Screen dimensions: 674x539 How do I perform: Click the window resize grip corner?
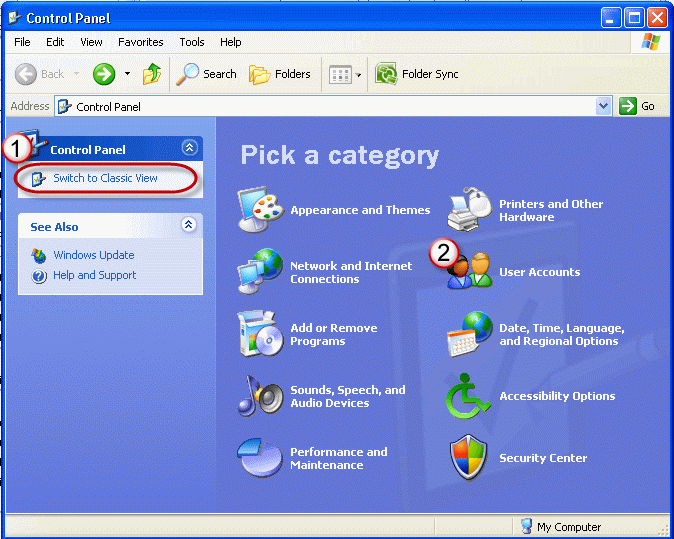coord(663,528)
